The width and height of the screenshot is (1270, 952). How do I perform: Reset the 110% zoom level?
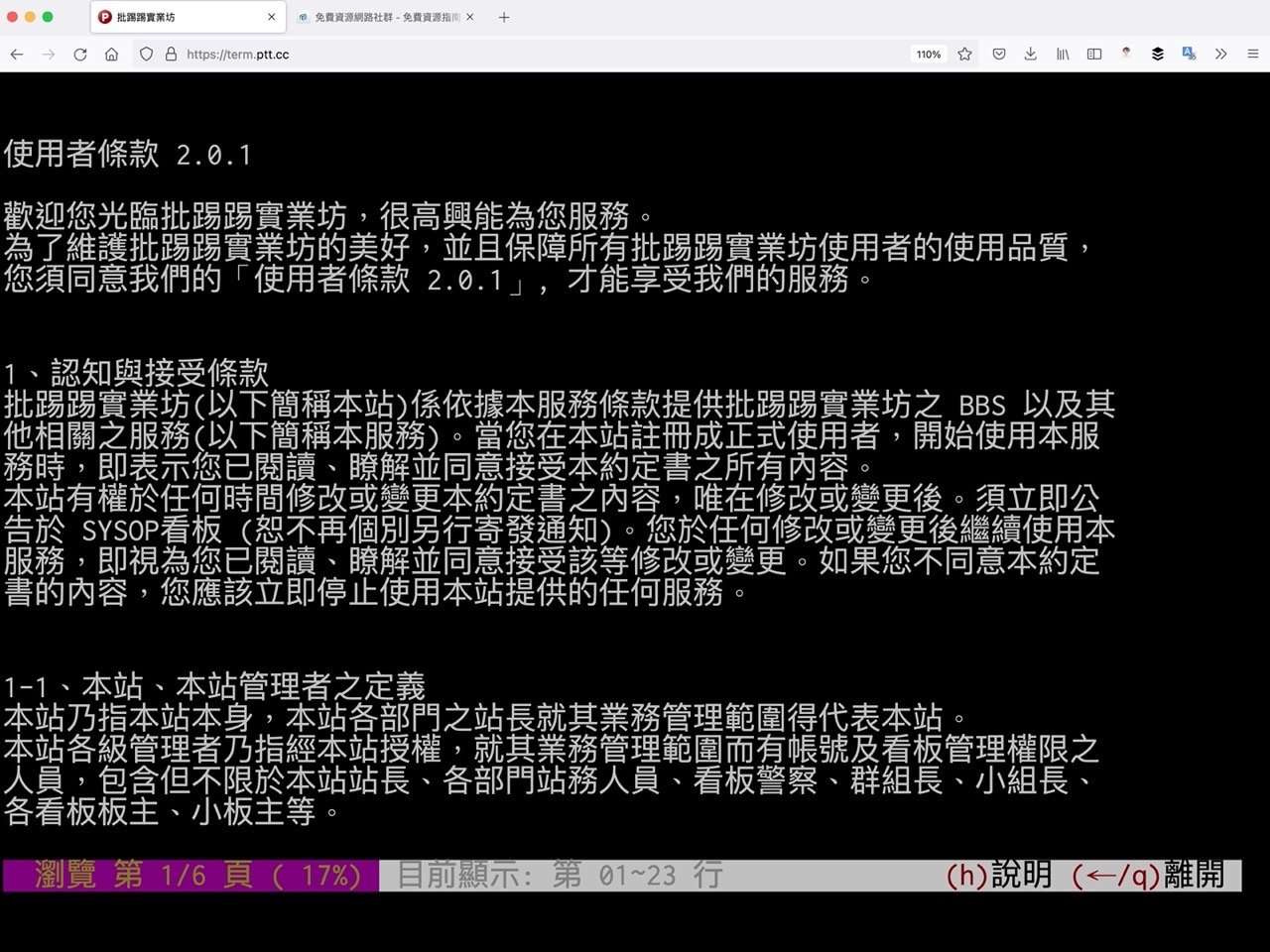[928, 55]
